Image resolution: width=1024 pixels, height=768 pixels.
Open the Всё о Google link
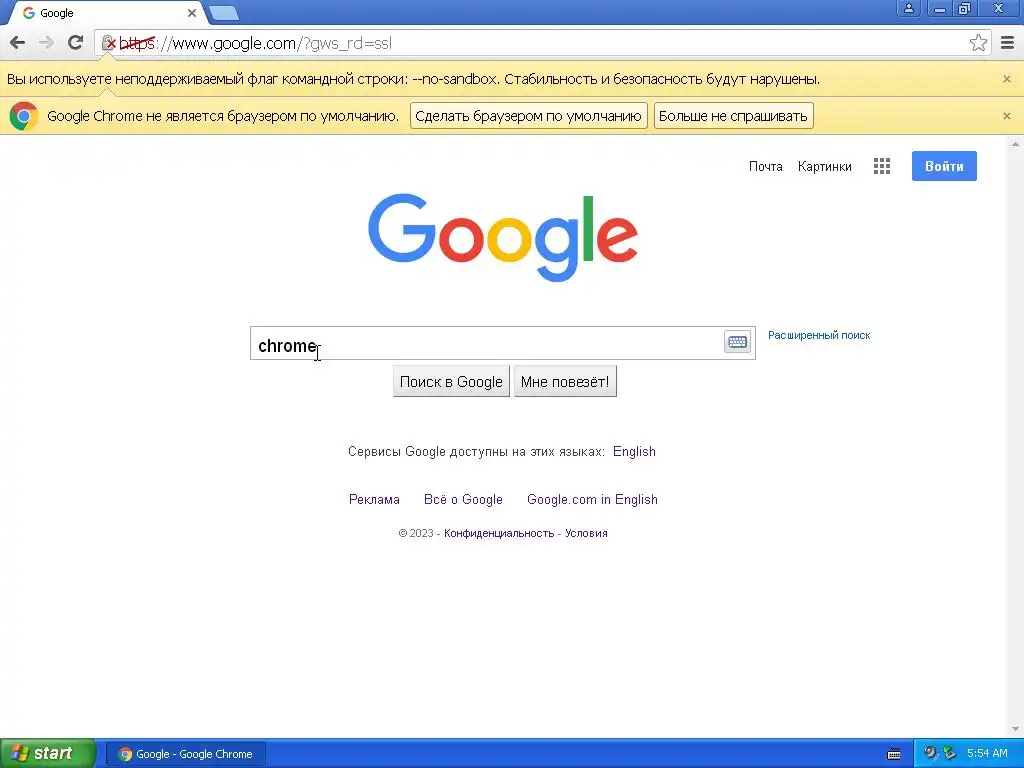point(463,500)
